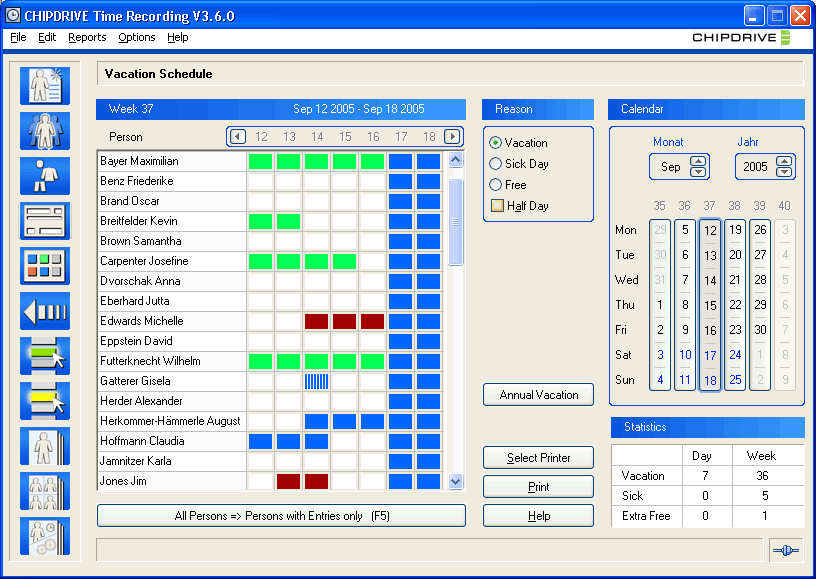Viewport: 816px width, 579px height.
Task: Click the Select Printer button
Action: 538,458
